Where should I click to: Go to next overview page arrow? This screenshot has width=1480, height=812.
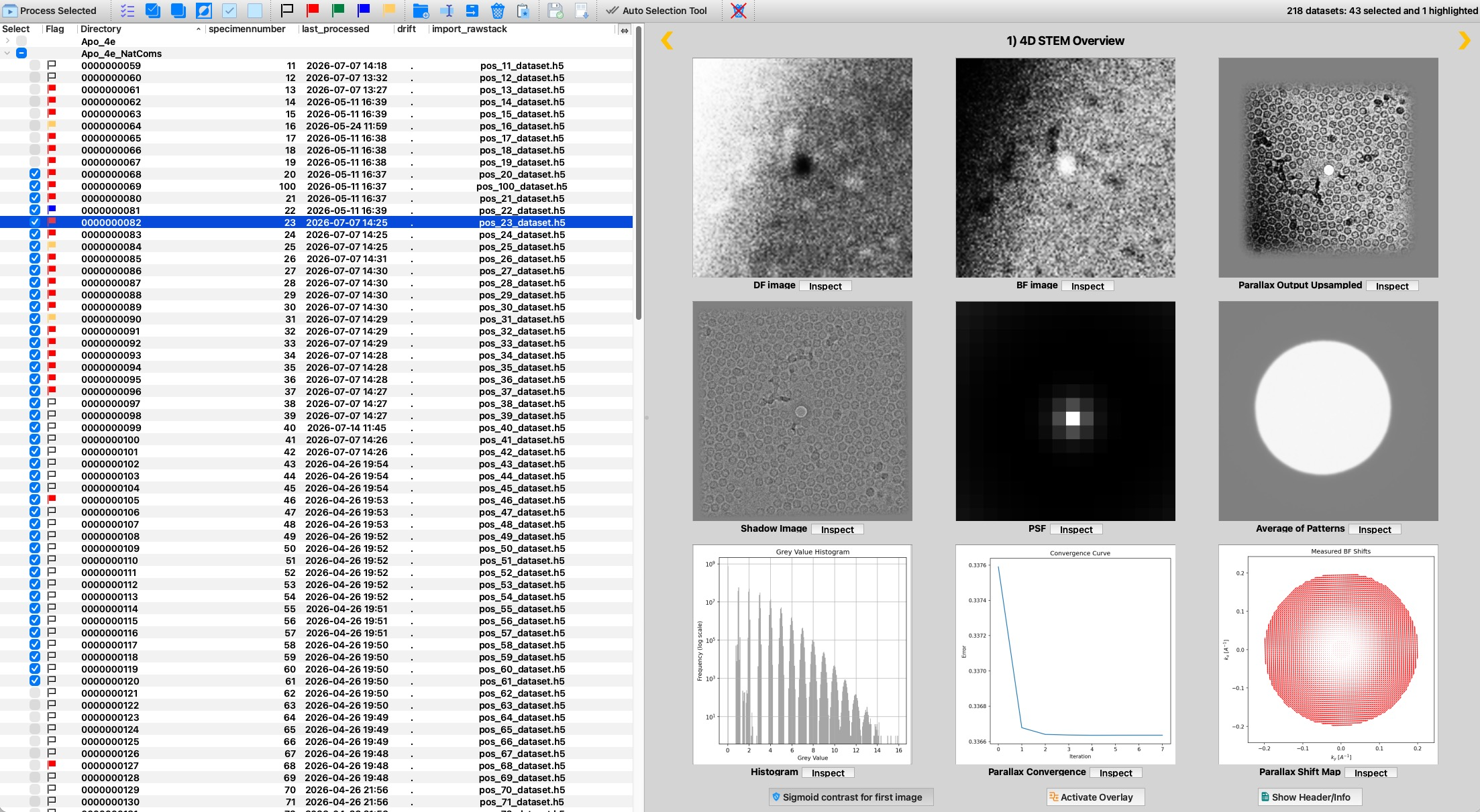[1464, 40]
